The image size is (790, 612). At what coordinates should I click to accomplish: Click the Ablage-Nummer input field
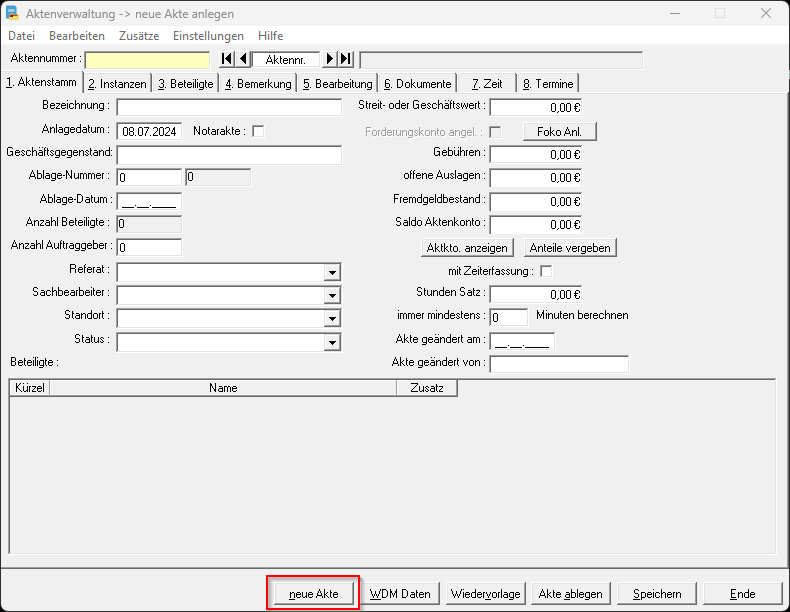149,177
